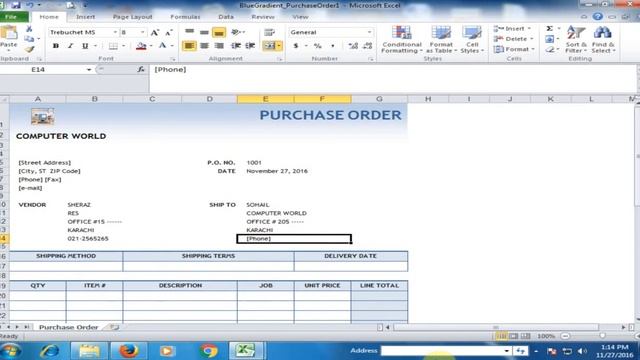Click the Format Painter brush icon
The image size is (640, 360).
point(29,49)
